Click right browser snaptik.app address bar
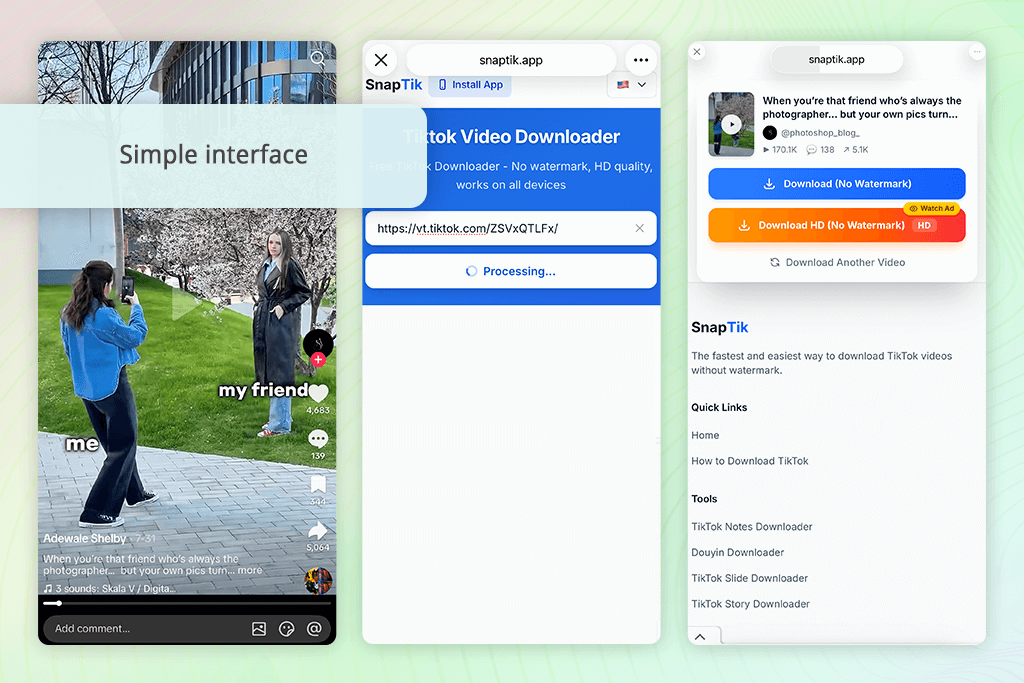The height and width of the screenshot is (683, 1024). click(837, 59)
